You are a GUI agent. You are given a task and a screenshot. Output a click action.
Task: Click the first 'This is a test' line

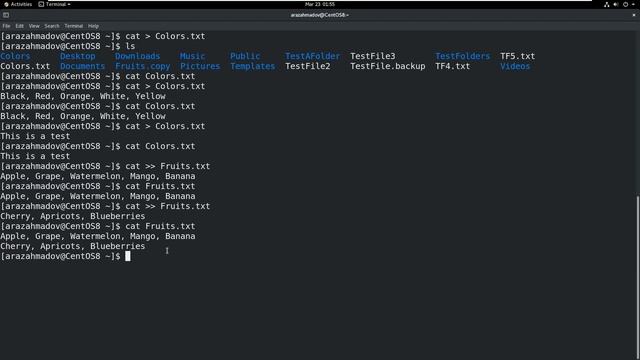pyautogui.click(x=35, y=136)
